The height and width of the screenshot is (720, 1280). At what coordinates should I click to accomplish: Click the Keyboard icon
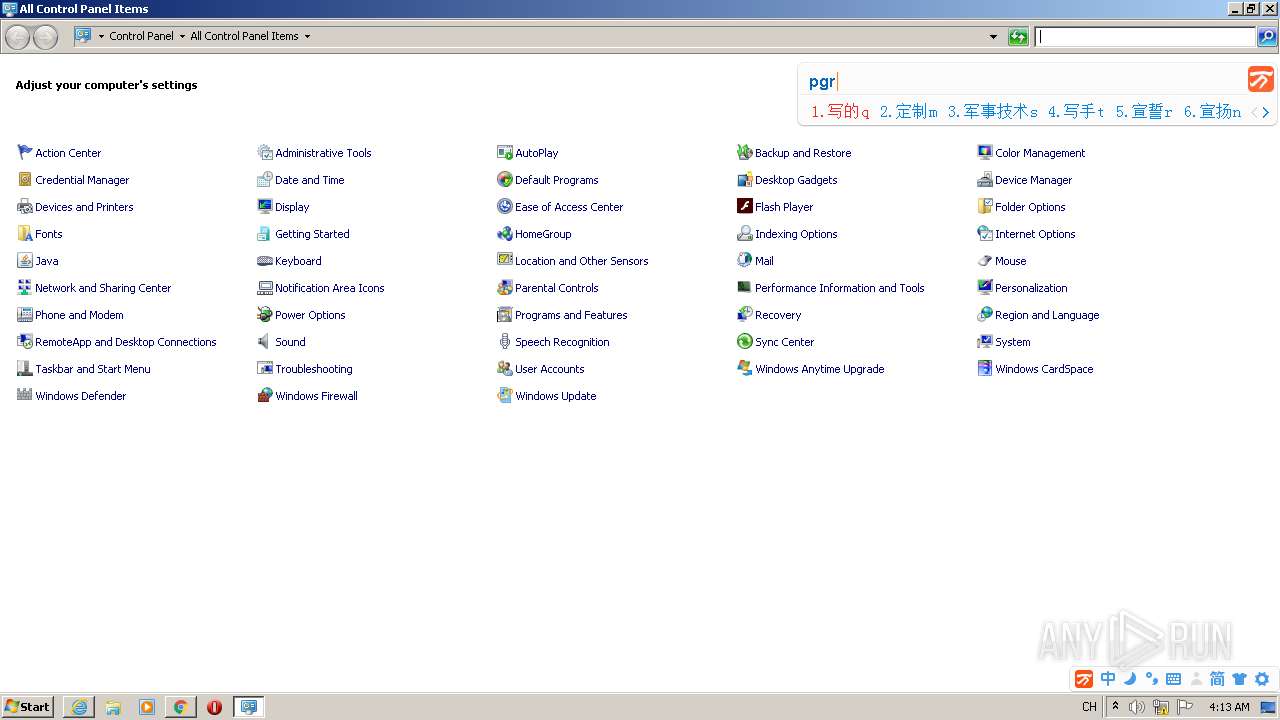(x=265, y=260)
